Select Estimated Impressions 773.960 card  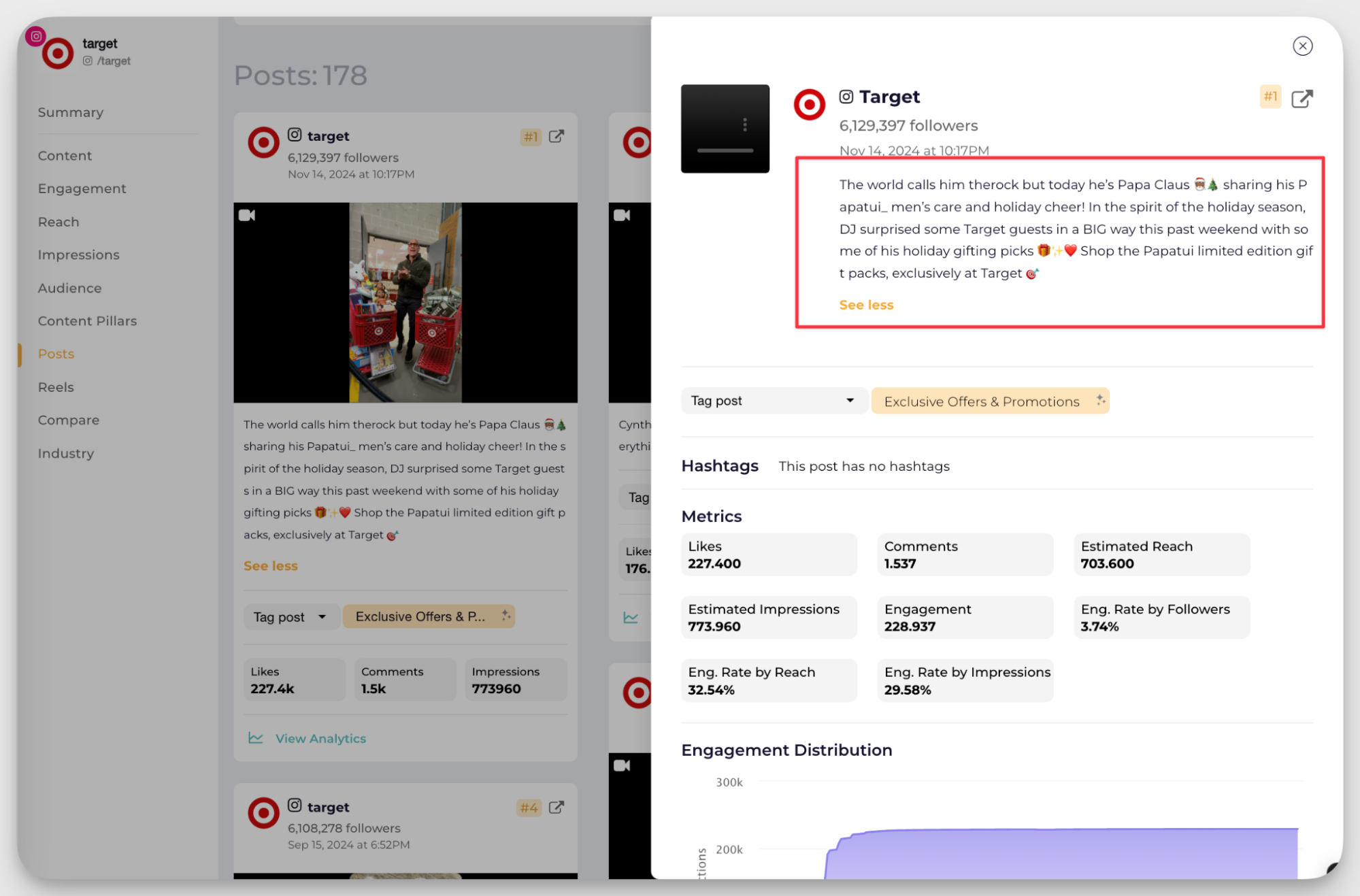769,617
